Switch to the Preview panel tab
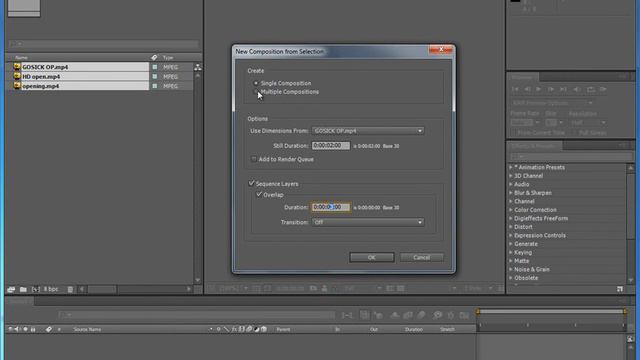Image resolution: width=640 pixels, height=360 pixels. coord(523,77)
